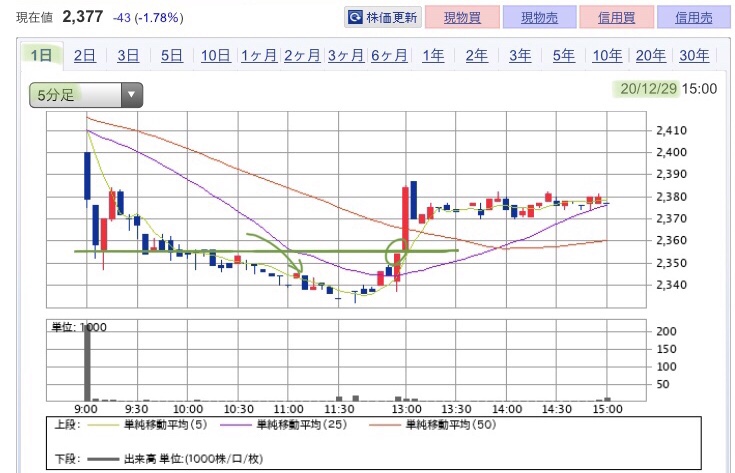Refresh the quote with 株価更新

[x=383, y=17]
